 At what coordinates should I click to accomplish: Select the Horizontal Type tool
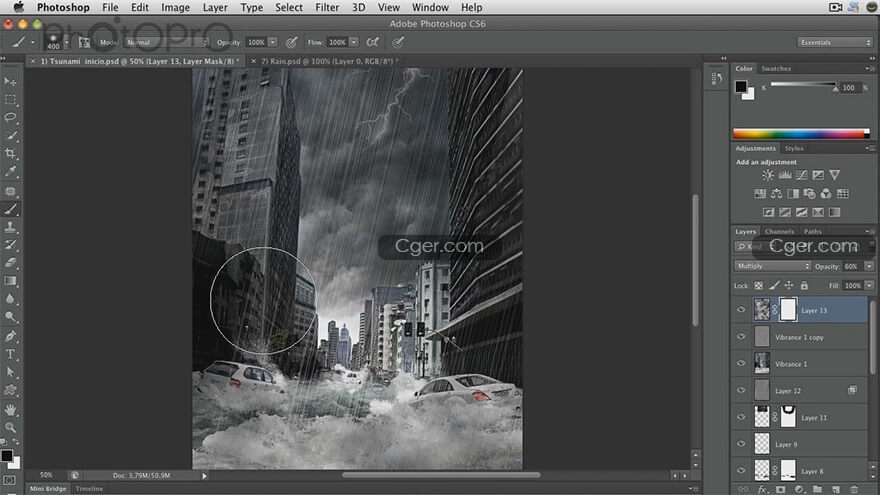coord(10,354)
